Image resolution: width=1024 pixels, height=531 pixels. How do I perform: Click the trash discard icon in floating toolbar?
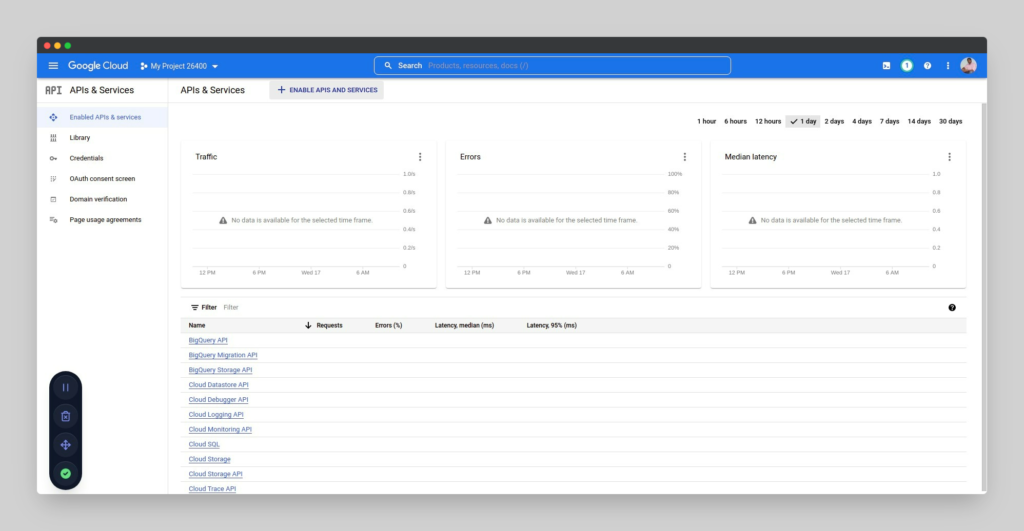point(65,416)
